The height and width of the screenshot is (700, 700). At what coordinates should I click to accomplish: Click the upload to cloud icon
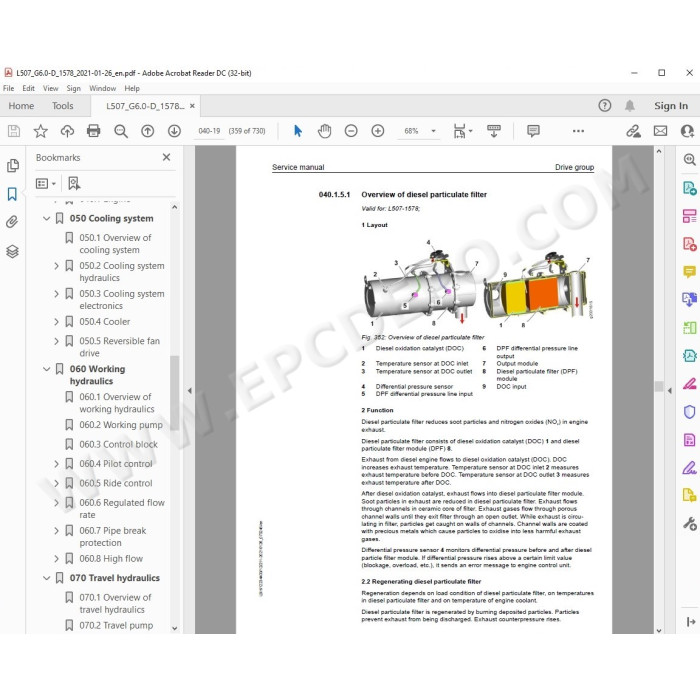67,131
